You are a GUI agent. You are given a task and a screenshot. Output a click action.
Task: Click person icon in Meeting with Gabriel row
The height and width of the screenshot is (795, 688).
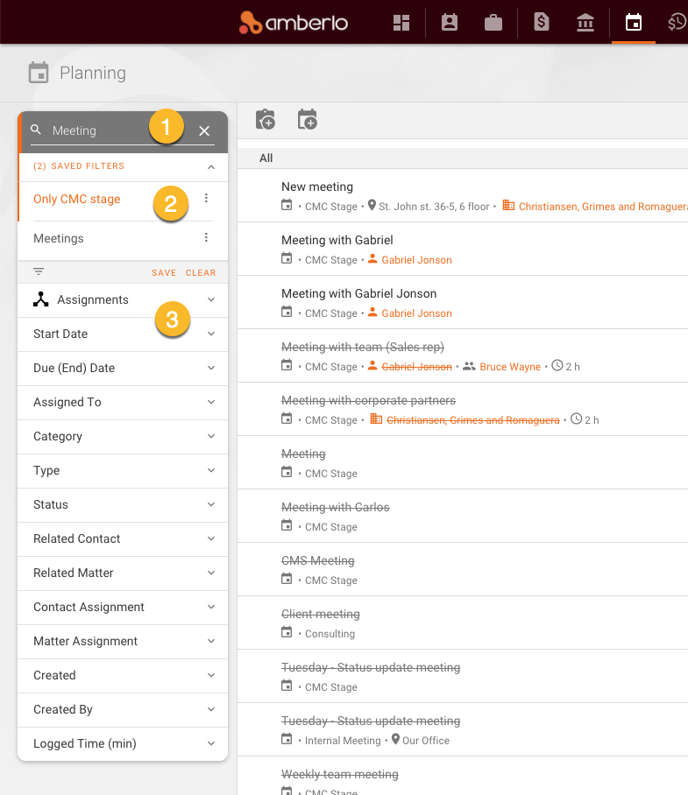pos(372,259)
